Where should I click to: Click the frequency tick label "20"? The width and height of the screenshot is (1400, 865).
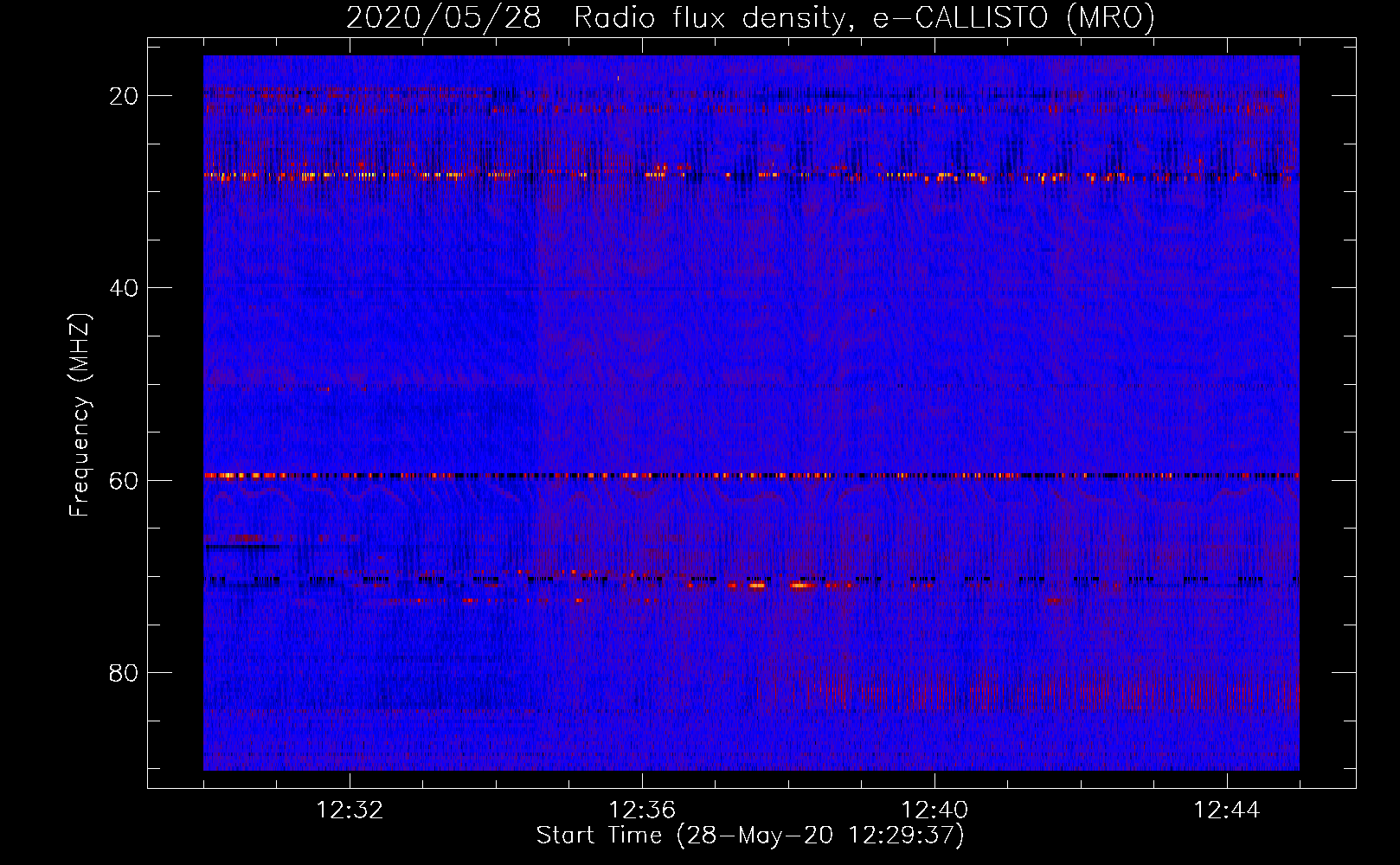click(124, 96)
